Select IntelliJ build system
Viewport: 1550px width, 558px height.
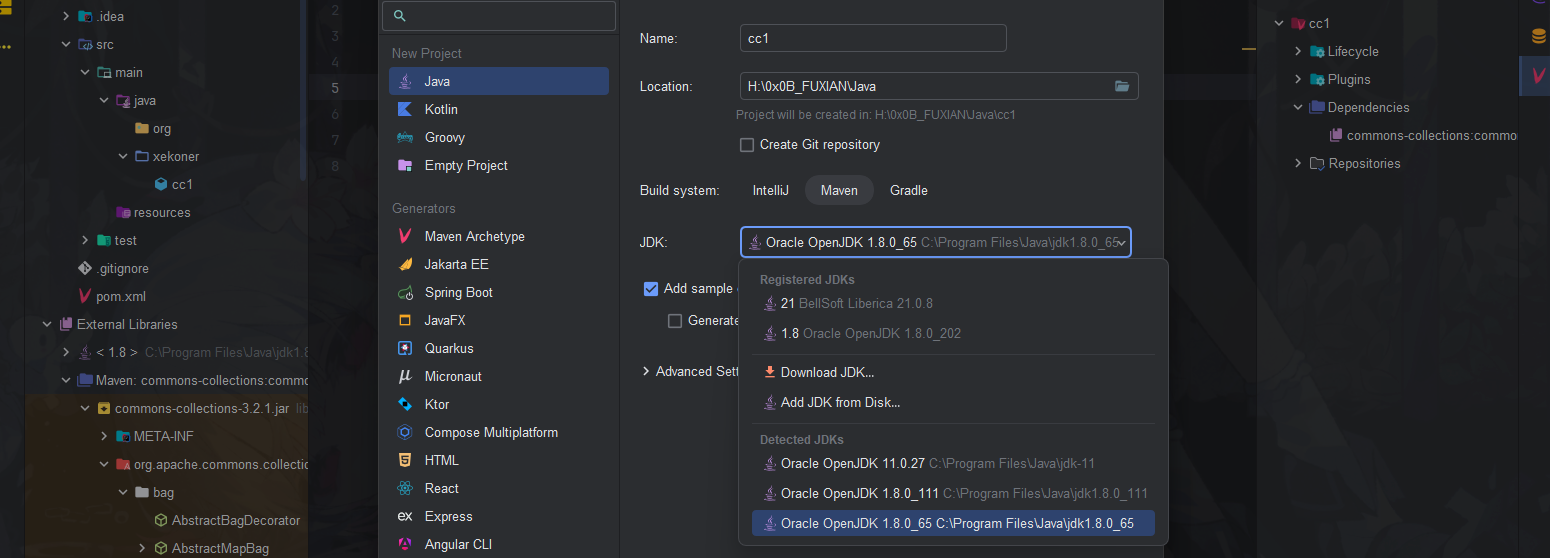point(771,190)
